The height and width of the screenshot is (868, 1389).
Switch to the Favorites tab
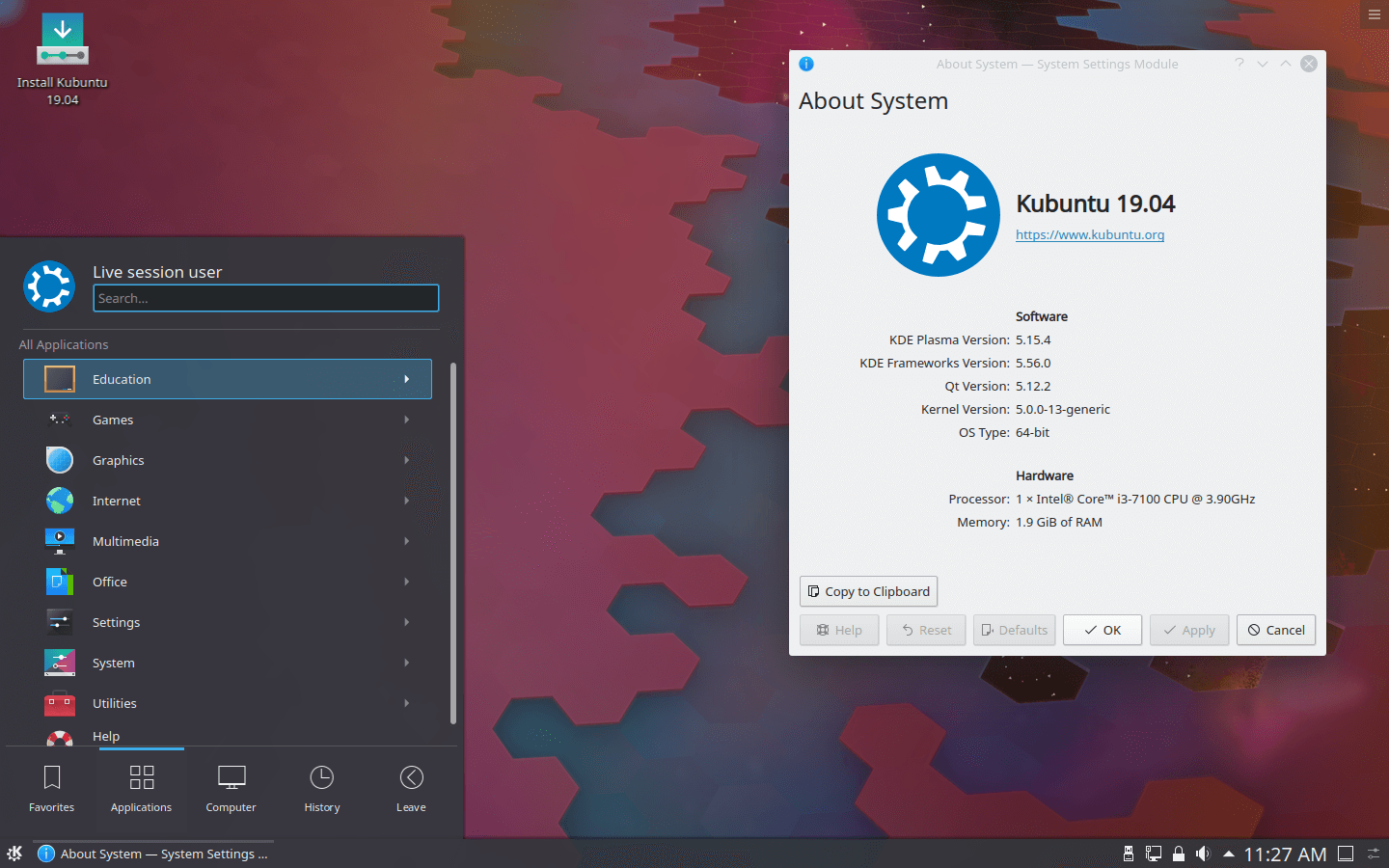point(52,788)
